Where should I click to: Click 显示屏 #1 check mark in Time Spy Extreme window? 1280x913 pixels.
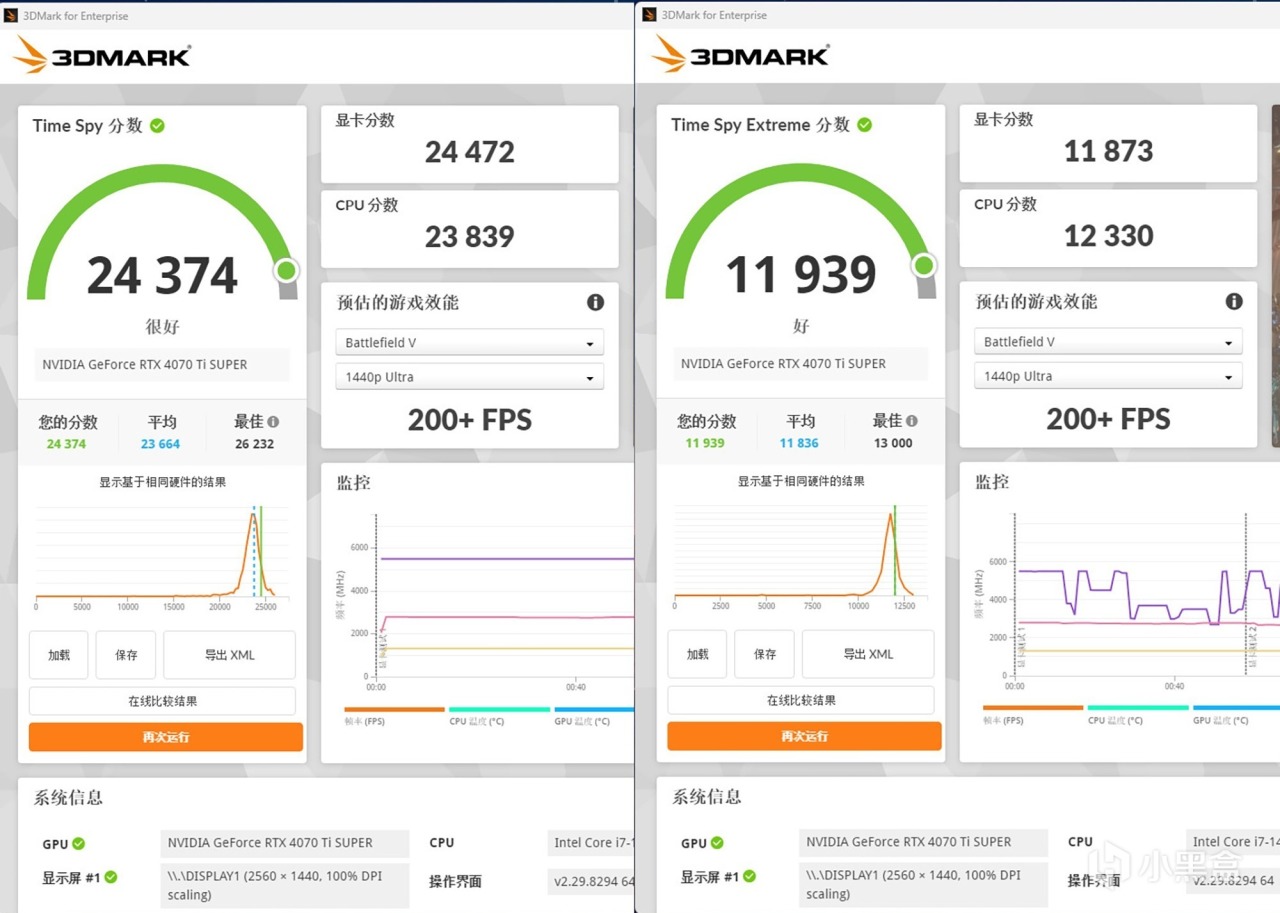coord(749,876)
